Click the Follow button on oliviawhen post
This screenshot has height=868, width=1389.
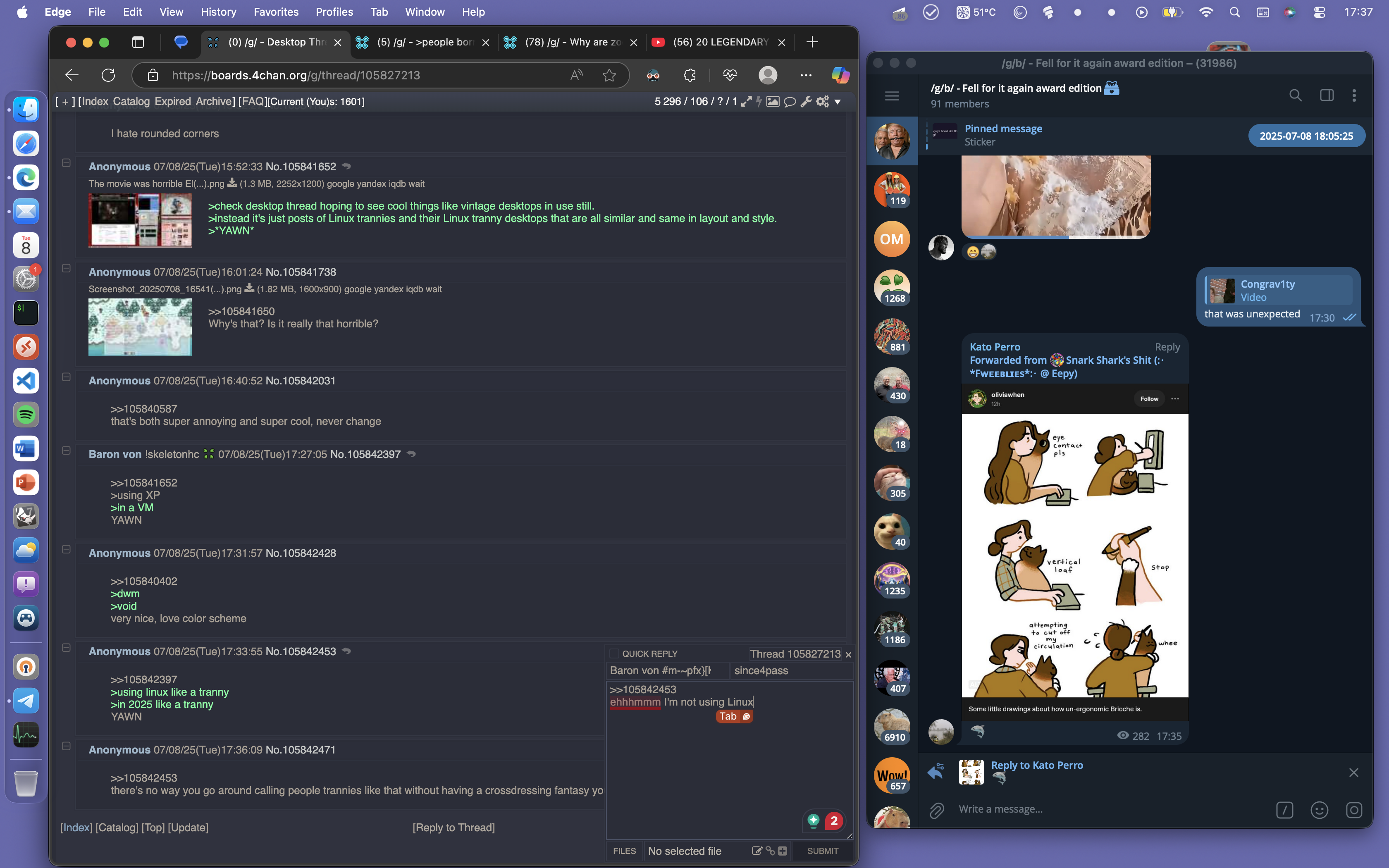point(1149,398)
